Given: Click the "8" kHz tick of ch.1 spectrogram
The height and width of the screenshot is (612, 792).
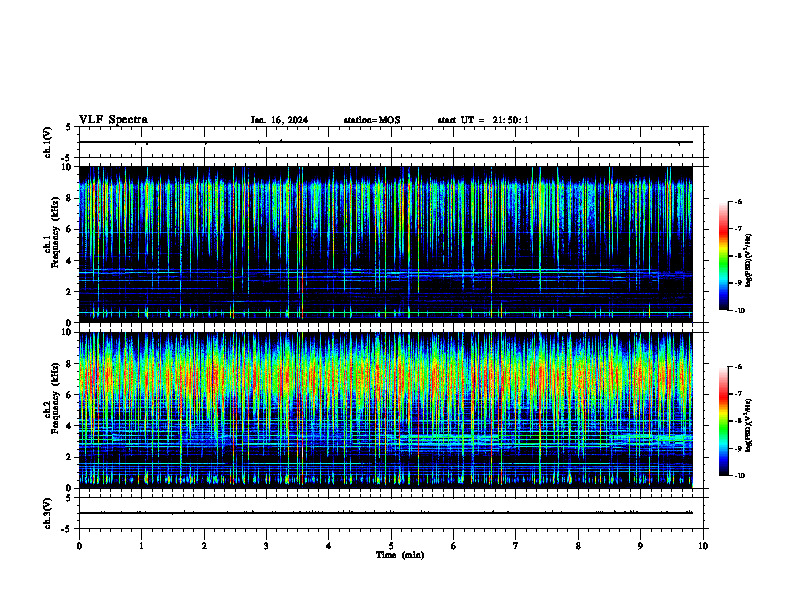Looking at the screenshot, I should 70,198.
